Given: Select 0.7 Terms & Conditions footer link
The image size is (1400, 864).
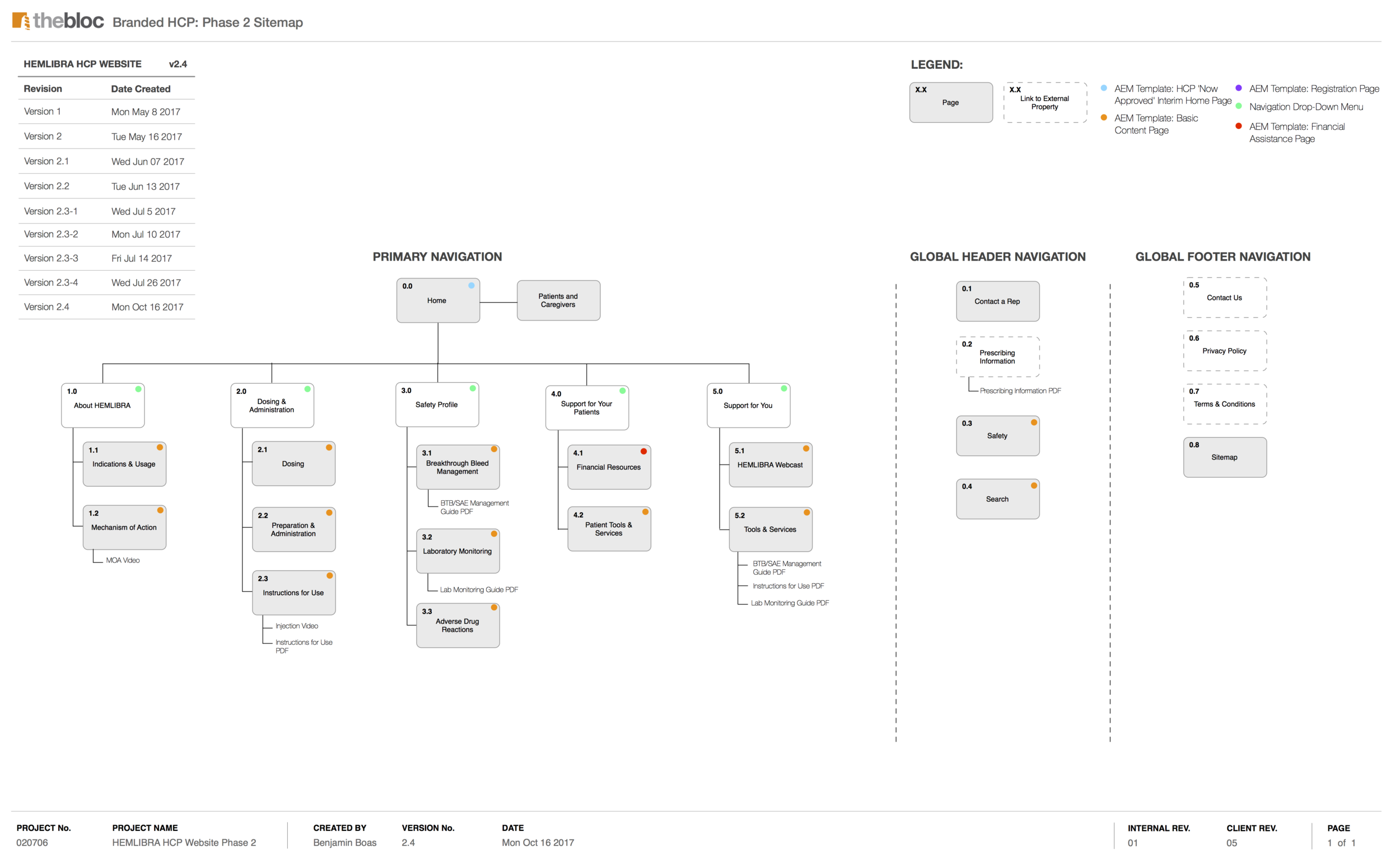Looking at the screenshot, I should pyautogui.click(x=1225, y=404).
